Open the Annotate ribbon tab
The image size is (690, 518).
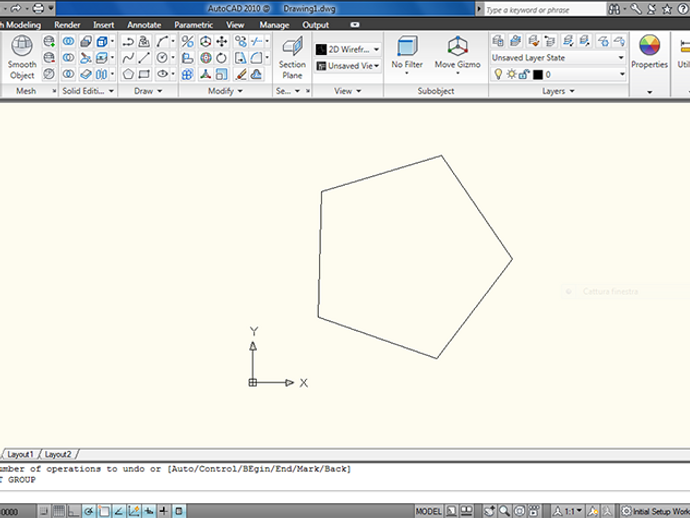[144, 25]
